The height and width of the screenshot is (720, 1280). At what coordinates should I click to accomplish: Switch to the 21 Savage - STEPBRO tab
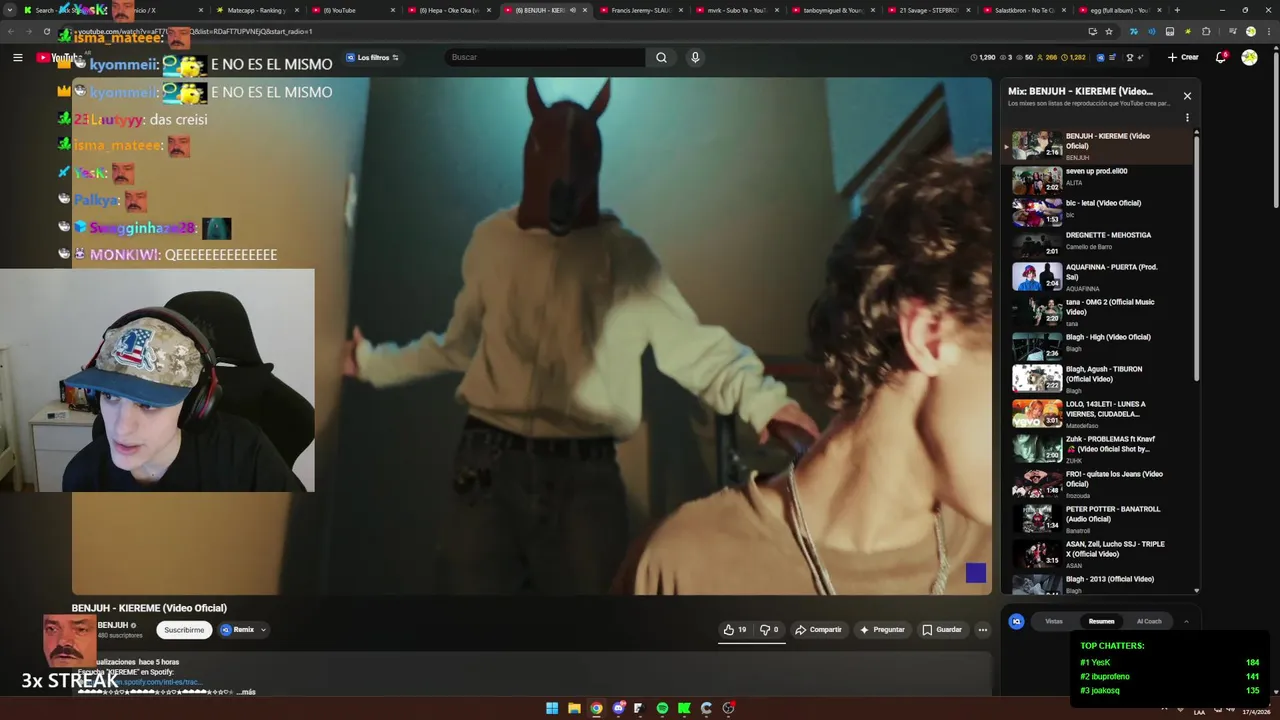[930, 10]
